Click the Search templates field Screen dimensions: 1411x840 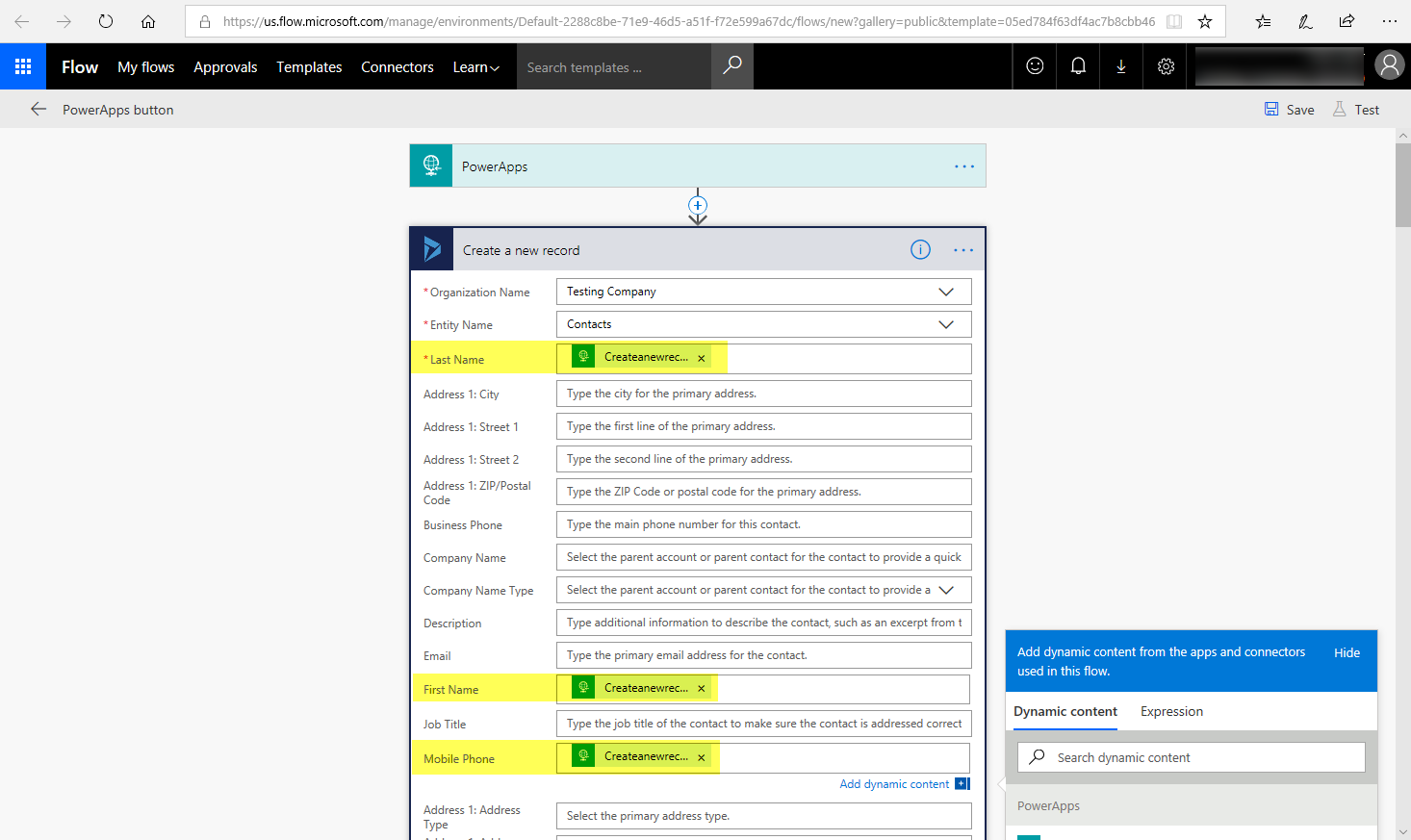614,66
